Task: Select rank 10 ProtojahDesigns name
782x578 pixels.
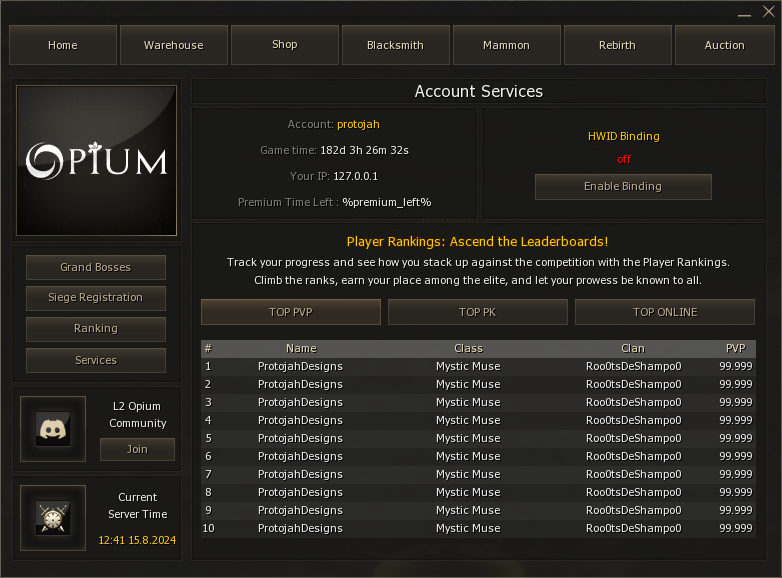Action: click(x=300, y=528)
